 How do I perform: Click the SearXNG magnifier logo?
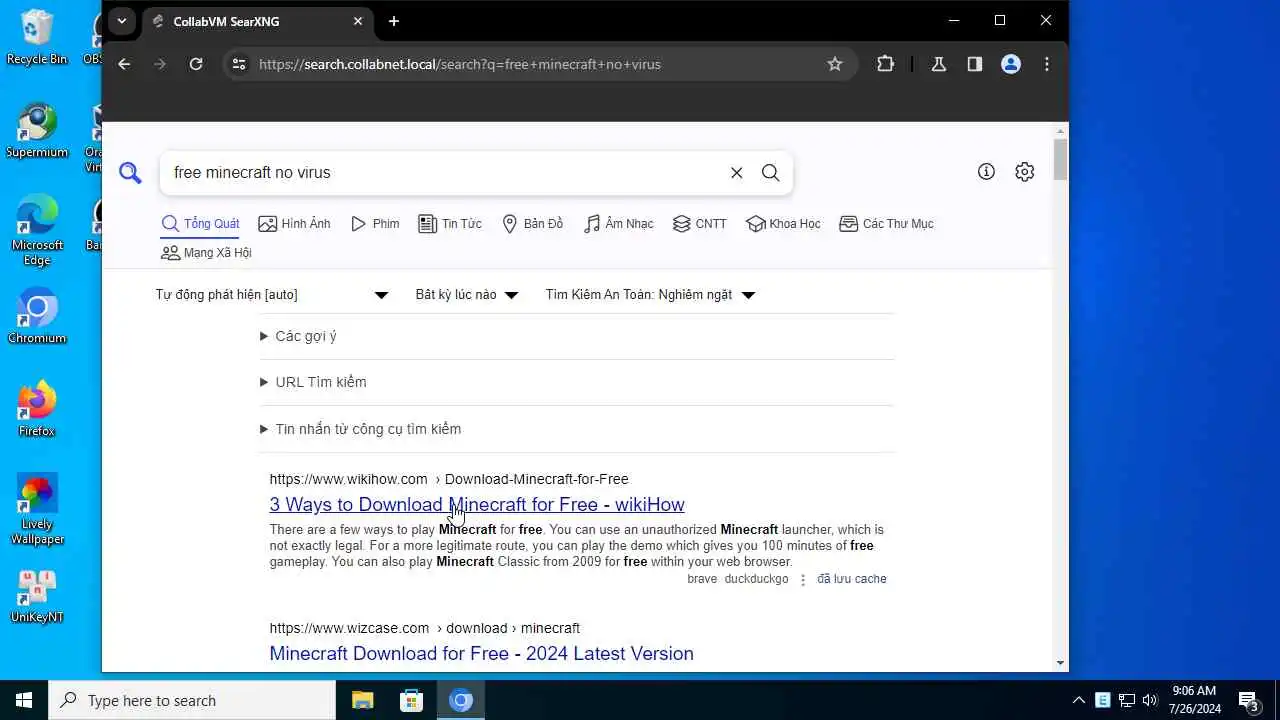tap(130, 174)
